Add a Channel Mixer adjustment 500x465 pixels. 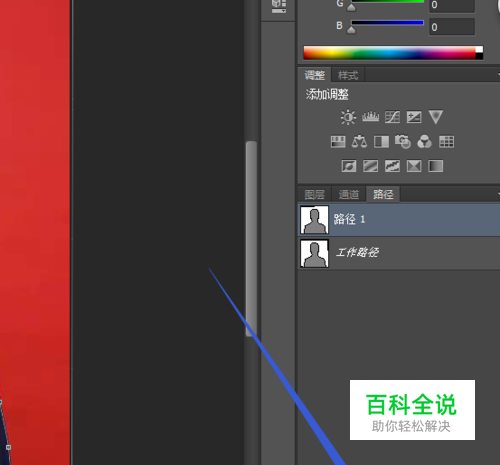pyautogui.click(x=424, y=142)
